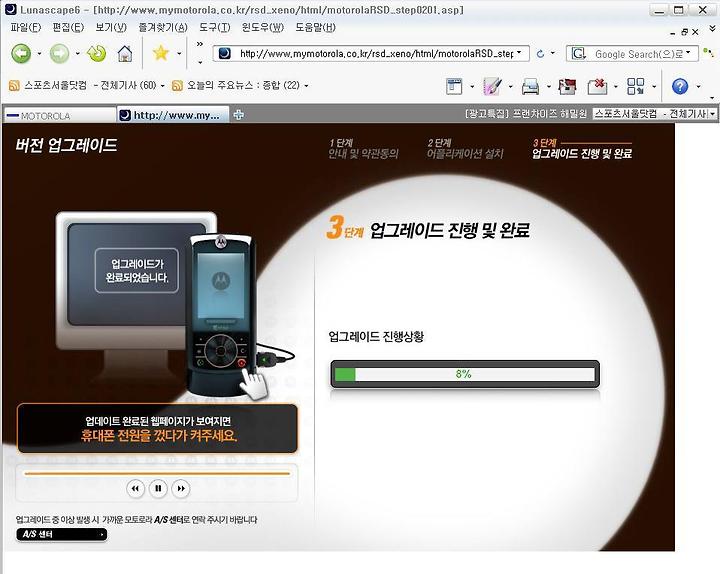Click the tile windows grid icon
Screen dimensions: 720x574
click(636, 86)
